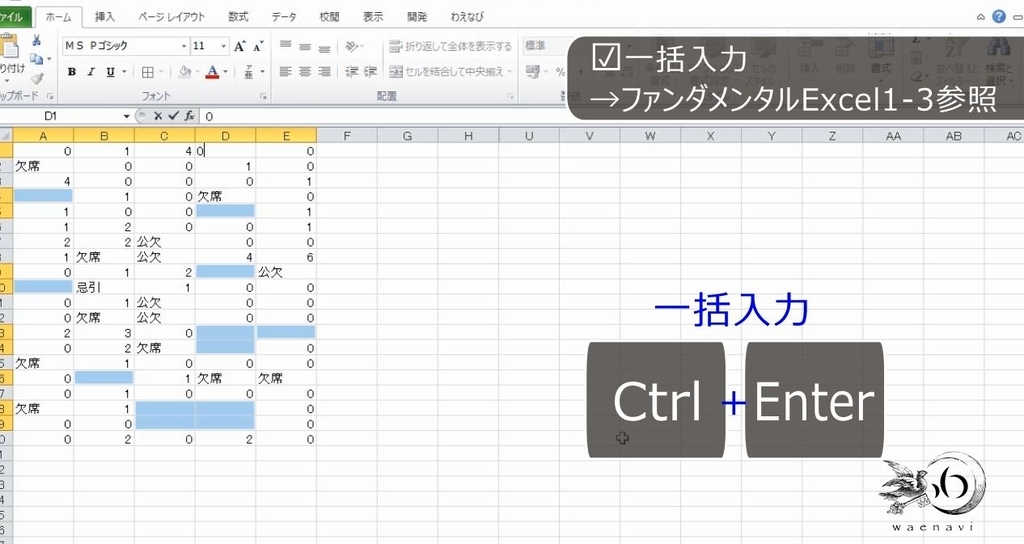This screenshot has width=1024, height=544.
Task: Switch to the ホーム tab
Action: click(58, 17)
